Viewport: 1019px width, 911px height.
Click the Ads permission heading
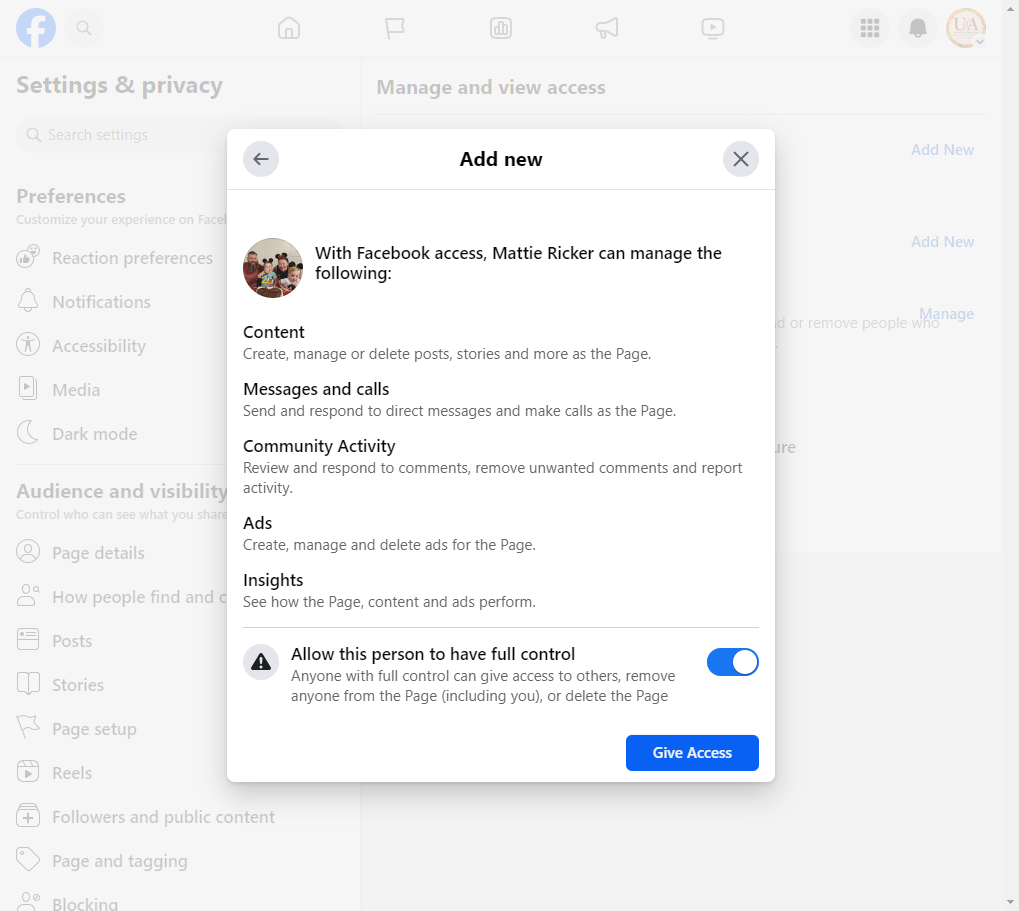tap(257, 523)
